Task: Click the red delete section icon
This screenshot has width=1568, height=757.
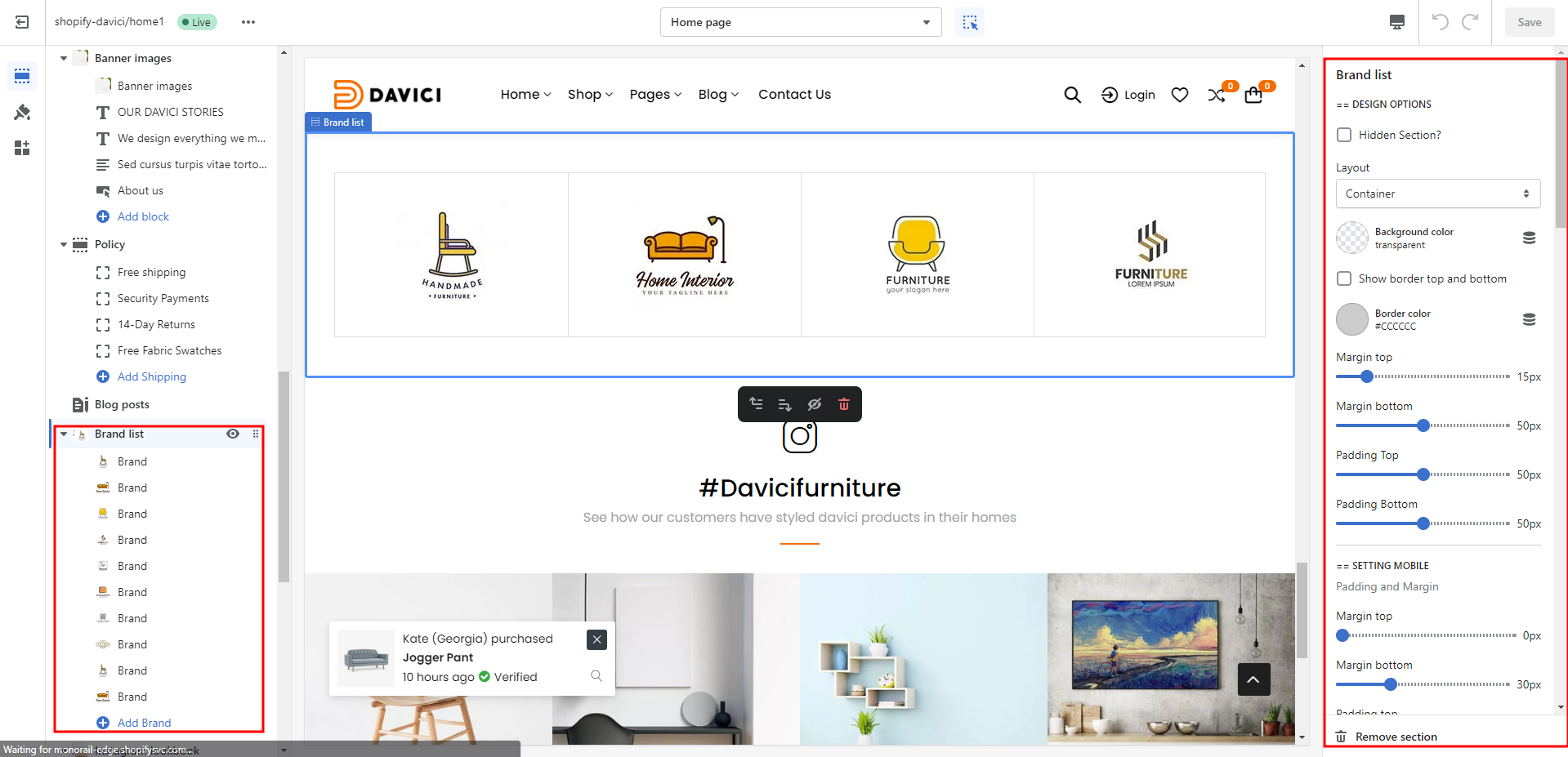Action: [x=844, y=404]
